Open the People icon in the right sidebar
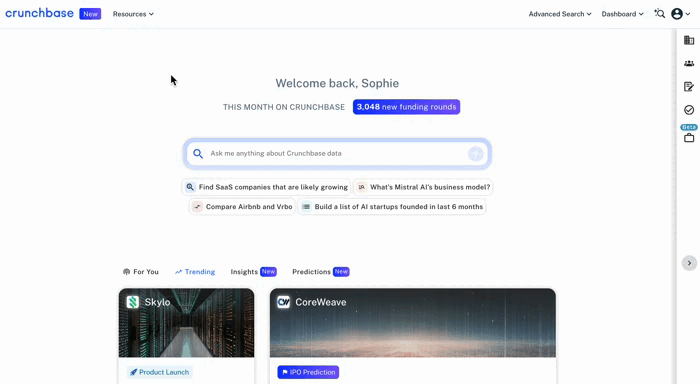Screen dimensions: 700x384 click(x=689, y=63)
